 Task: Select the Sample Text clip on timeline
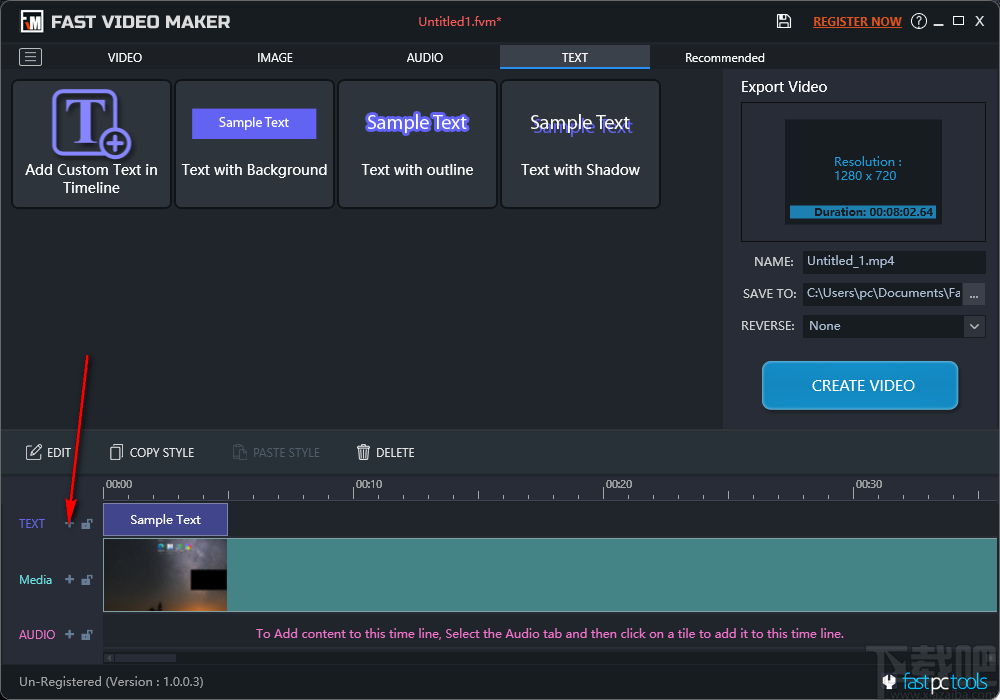(x=165, y=519)
